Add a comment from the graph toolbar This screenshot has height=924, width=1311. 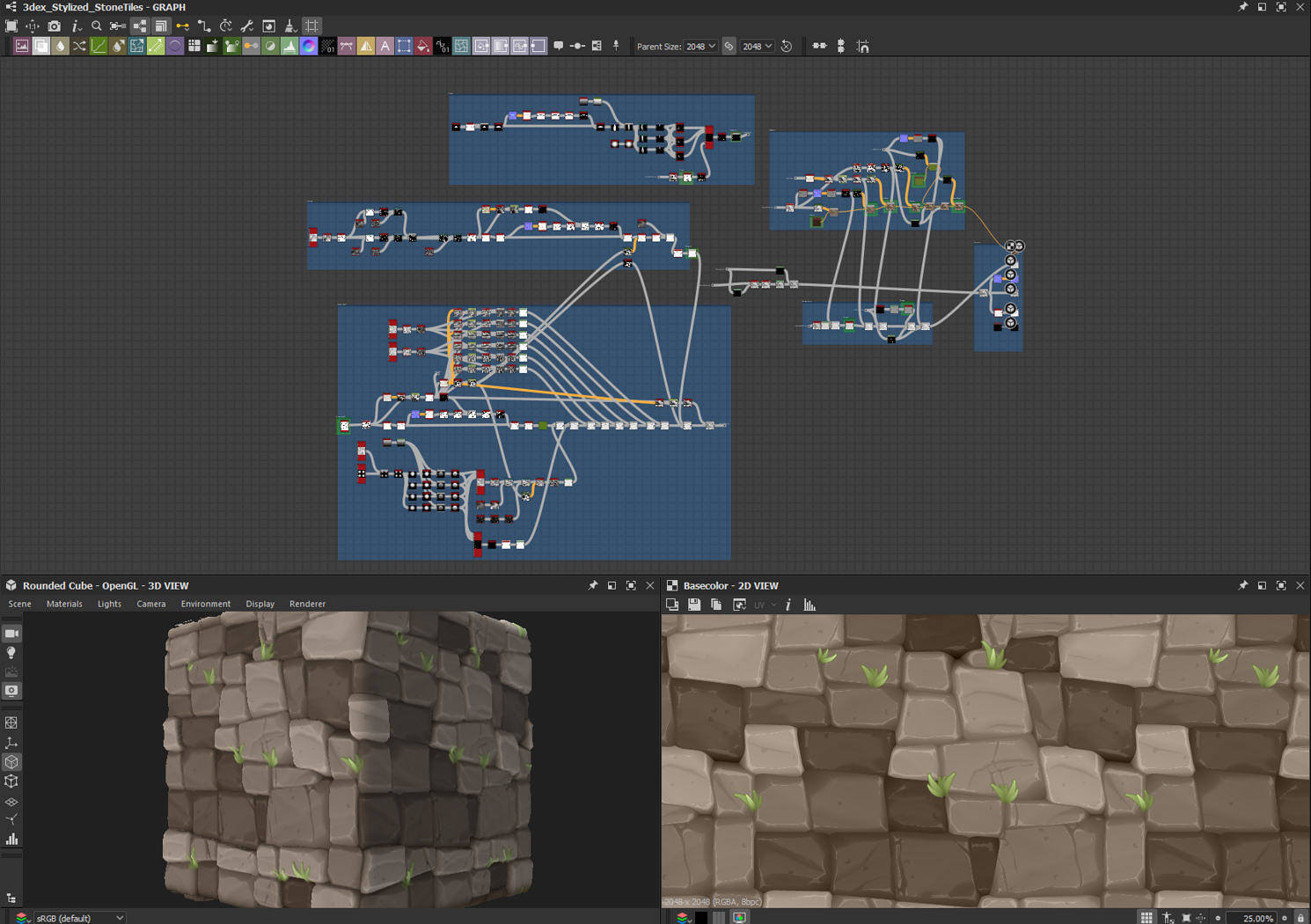tap(558, 46)
